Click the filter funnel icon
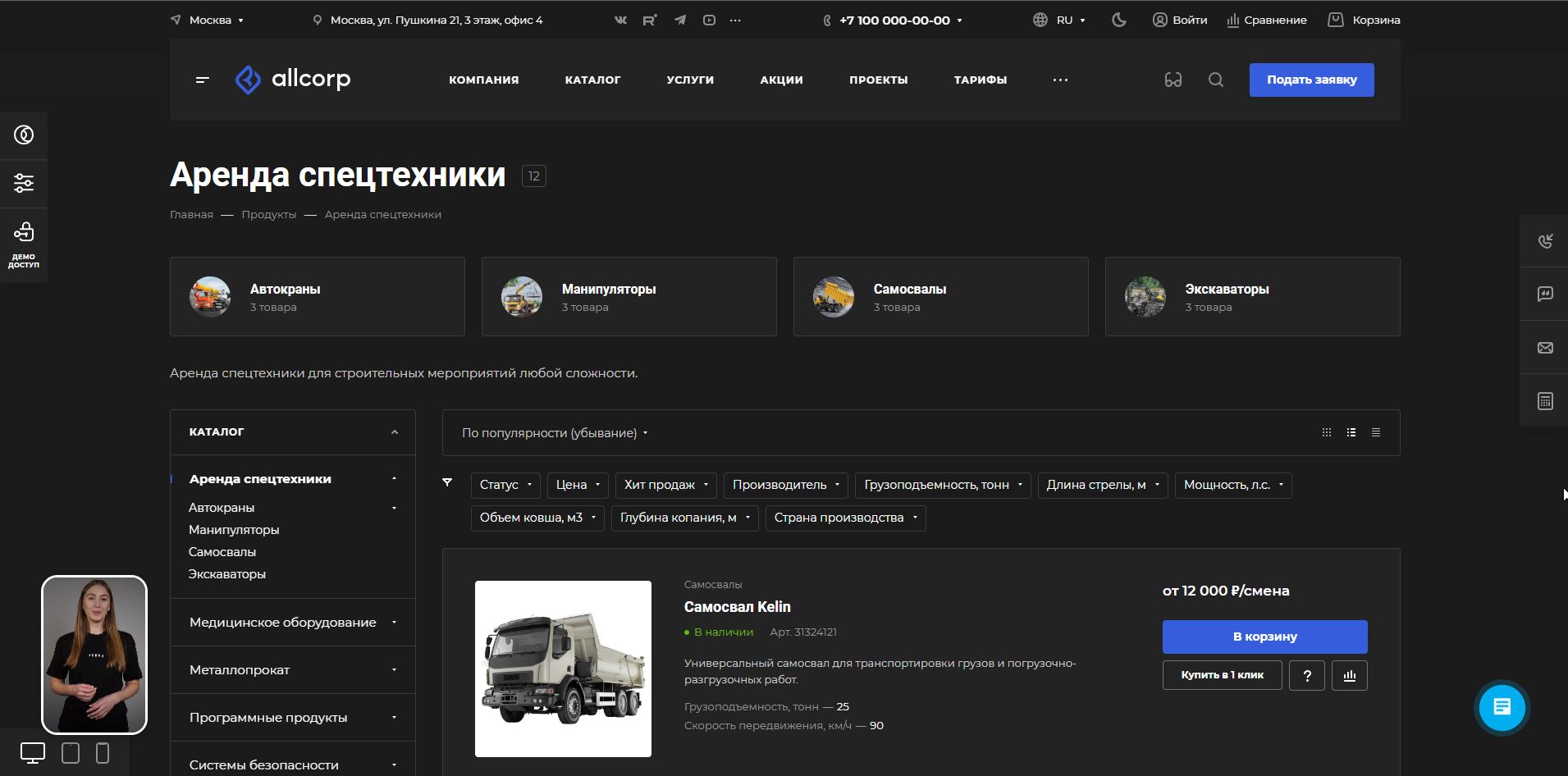1568x776 pixels. click(447, 482)
